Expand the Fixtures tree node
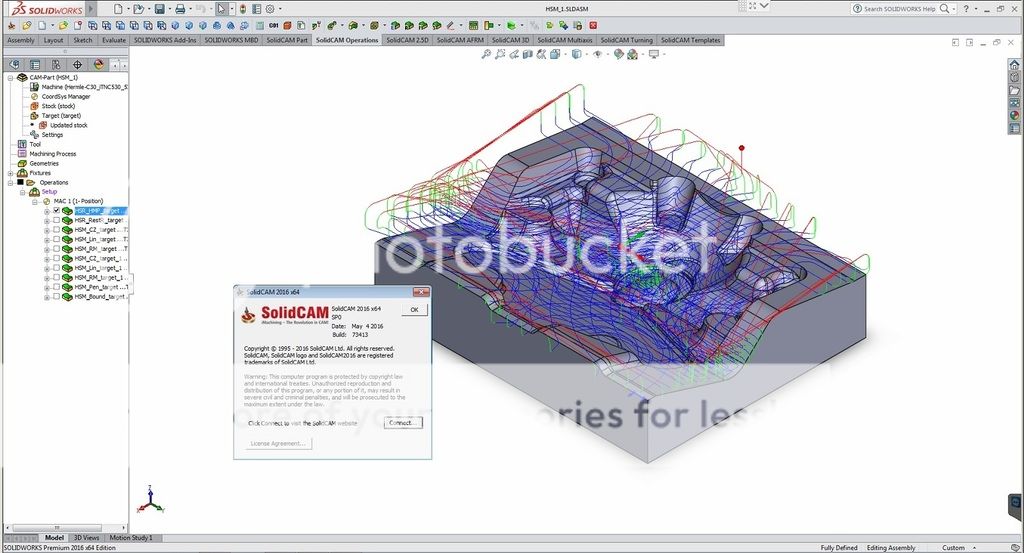Image resolution: width=1024 pixels, height=553 pixels. 10,173
